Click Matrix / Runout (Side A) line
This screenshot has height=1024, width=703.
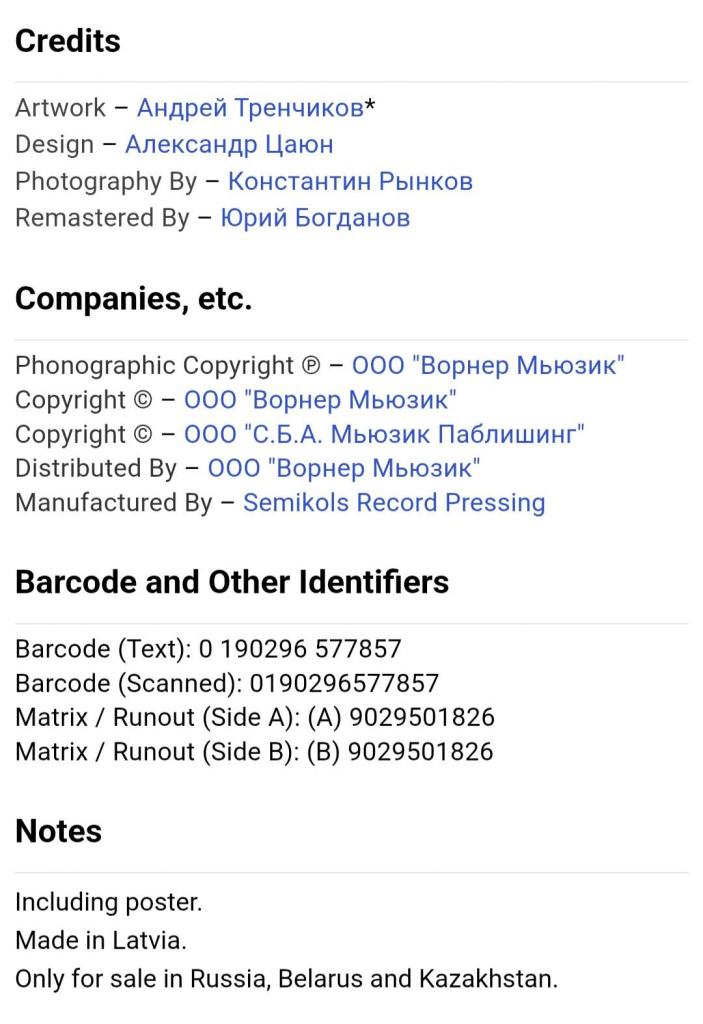pos(255,717)
